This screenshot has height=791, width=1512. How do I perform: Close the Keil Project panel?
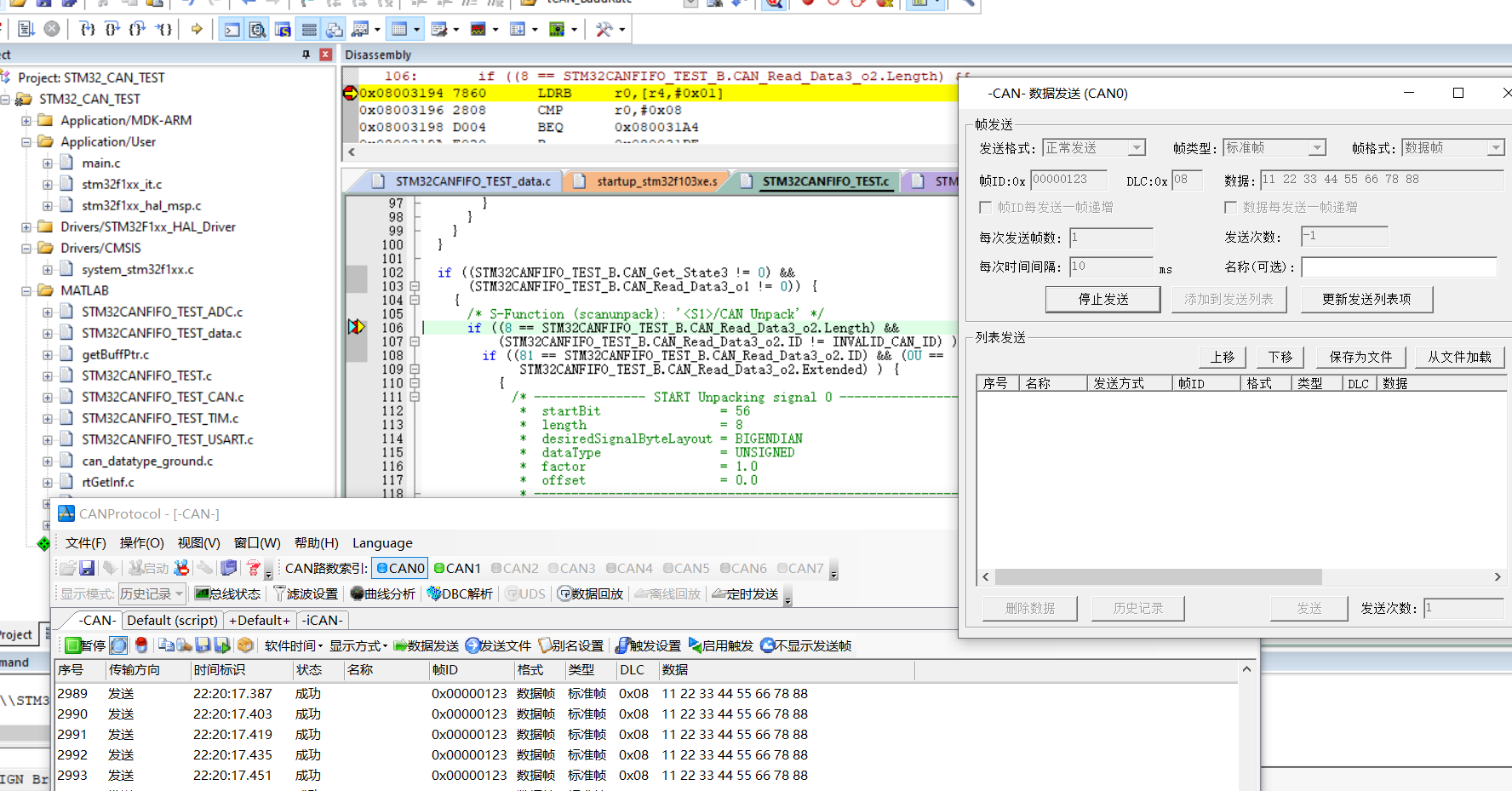pos(325,54)
